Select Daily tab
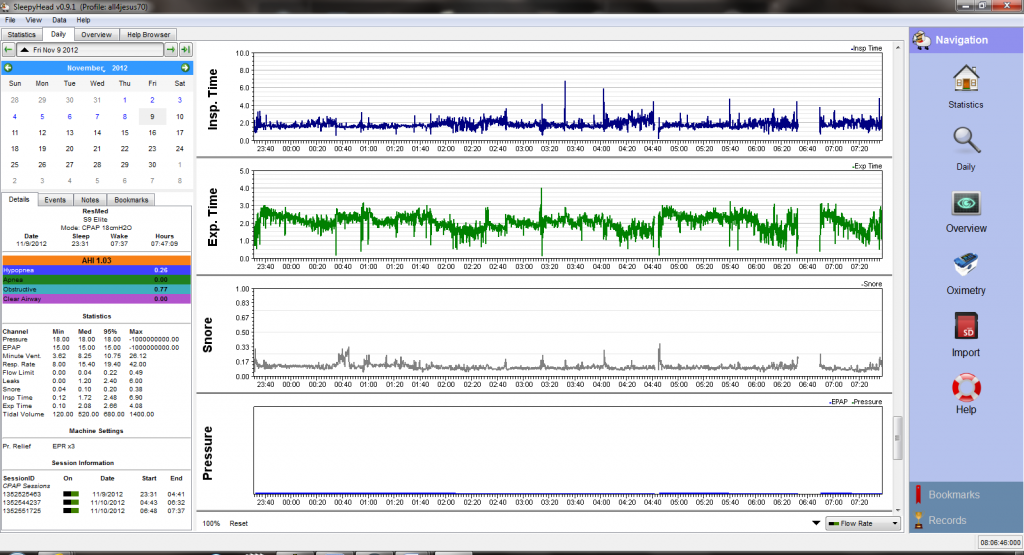 tap(58, 34)
